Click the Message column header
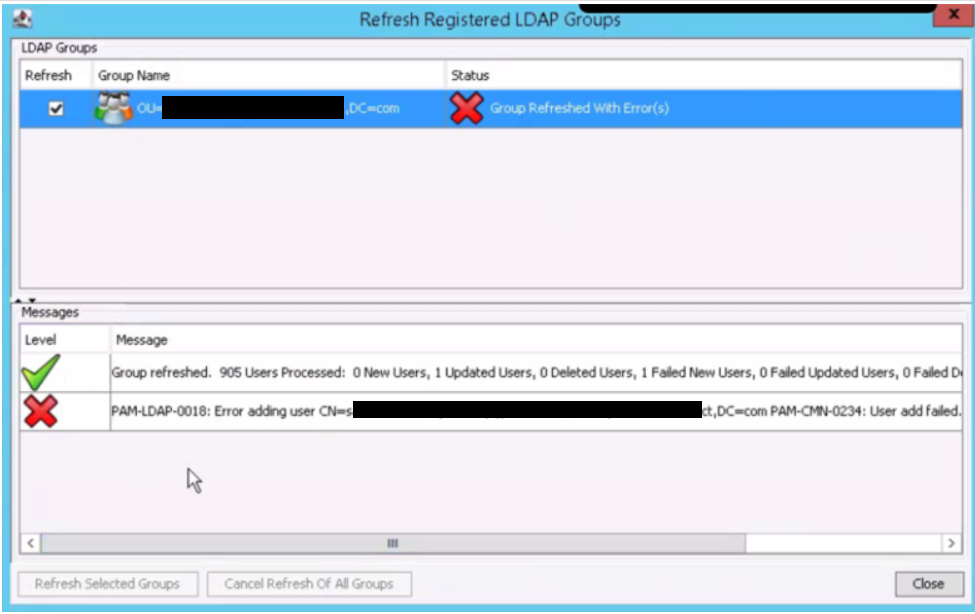This screenshot has width=975, height=614. [536, 340]
